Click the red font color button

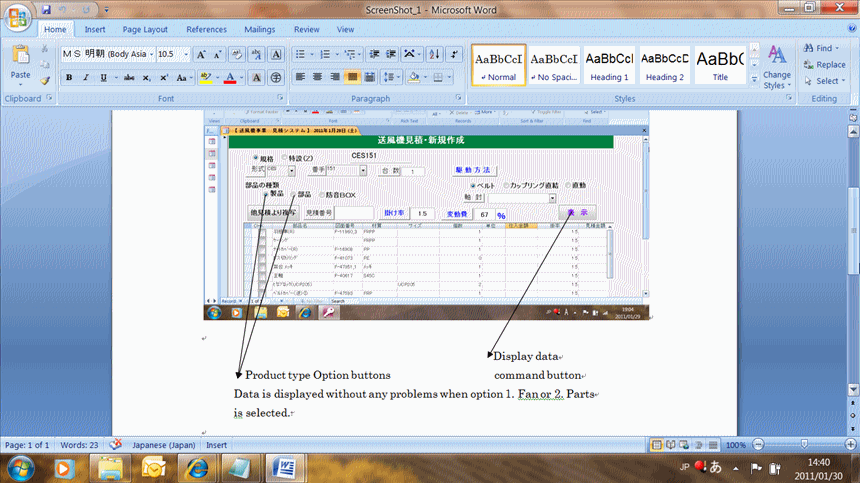click(230, 78)
